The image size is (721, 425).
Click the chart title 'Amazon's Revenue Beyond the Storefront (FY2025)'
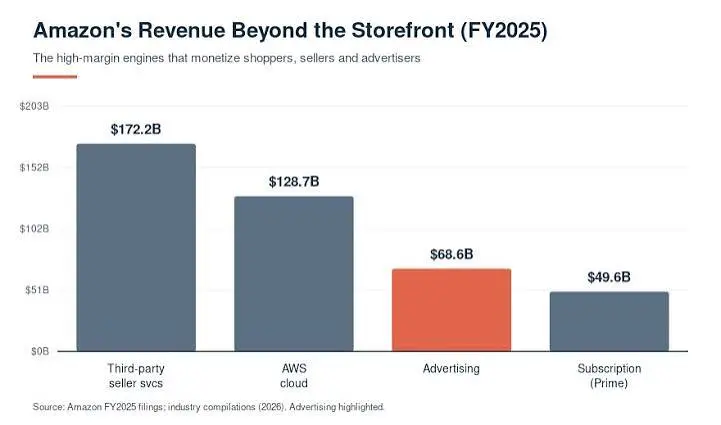tap(290, 31)
